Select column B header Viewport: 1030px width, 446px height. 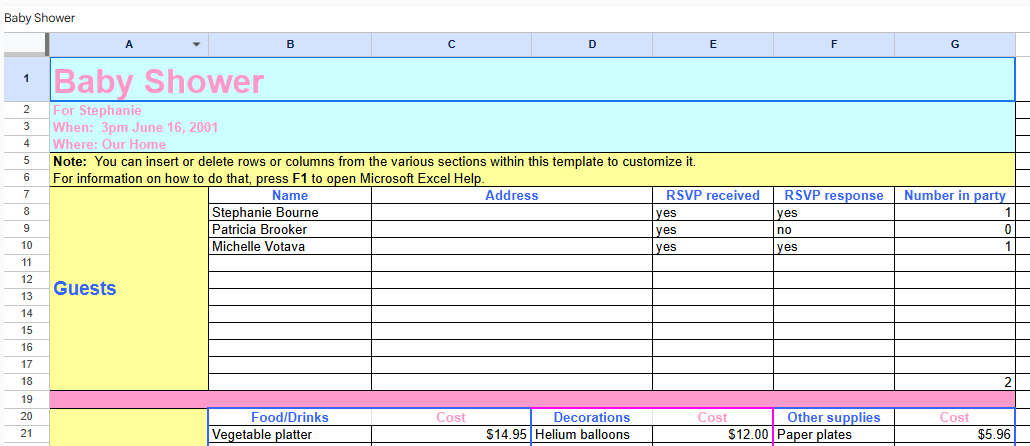[290, 44]
